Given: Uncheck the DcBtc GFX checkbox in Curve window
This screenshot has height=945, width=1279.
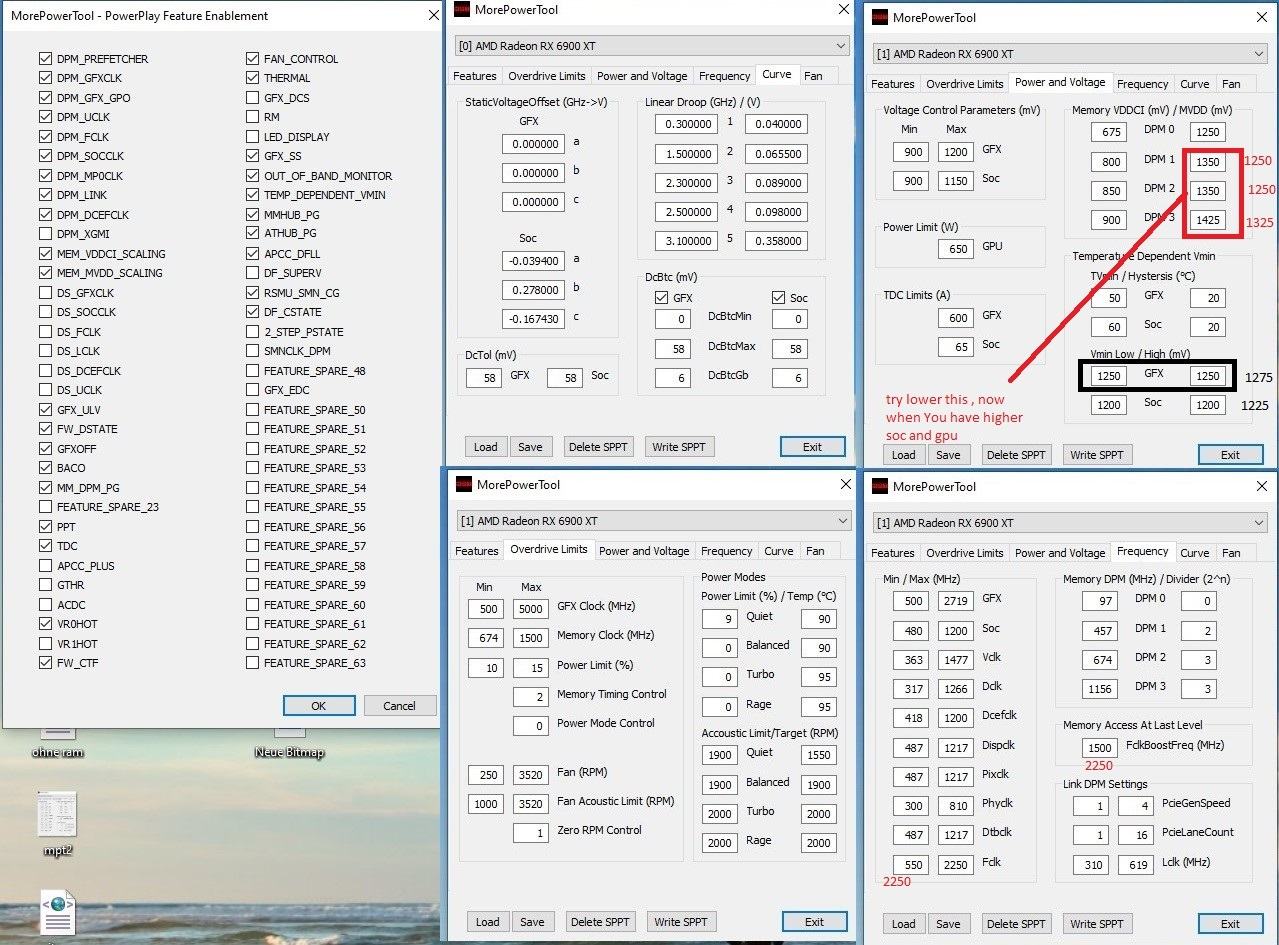Looking at the screenshot, I should 661,298.
